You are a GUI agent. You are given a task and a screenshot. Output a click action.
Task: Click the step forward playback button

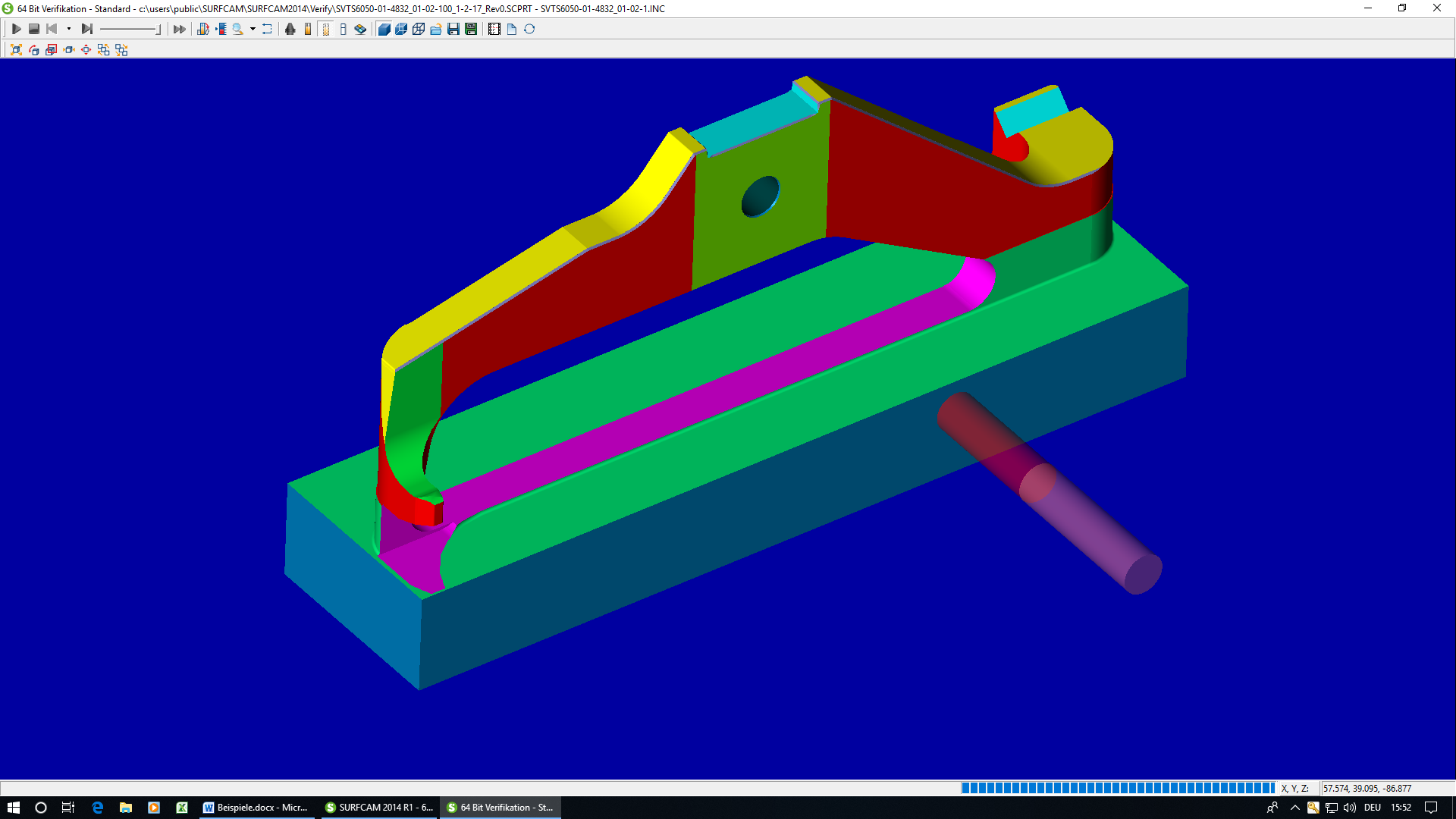click(86, 29)
